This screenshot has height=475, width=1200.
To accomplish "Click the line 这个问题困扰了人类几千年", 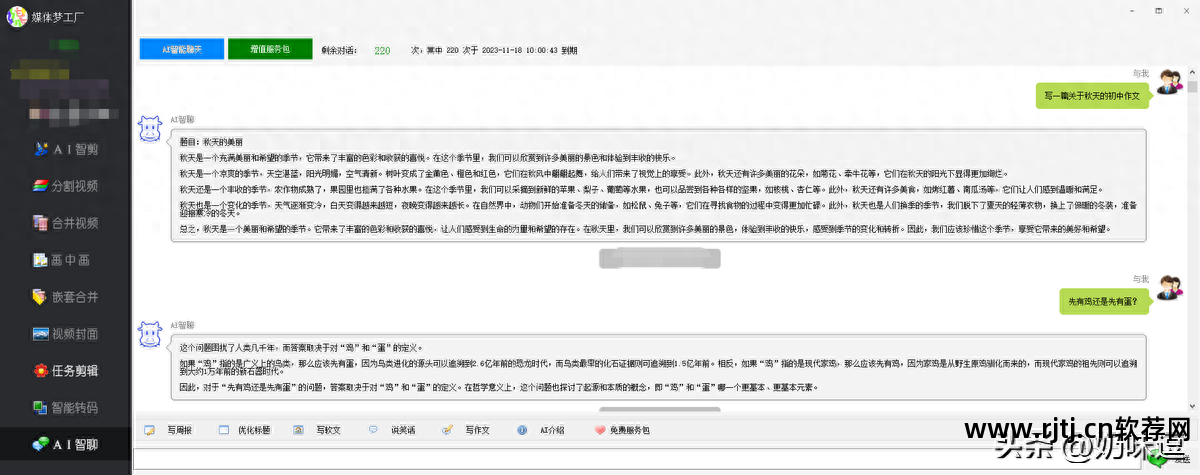I will [x=300, y=347].
